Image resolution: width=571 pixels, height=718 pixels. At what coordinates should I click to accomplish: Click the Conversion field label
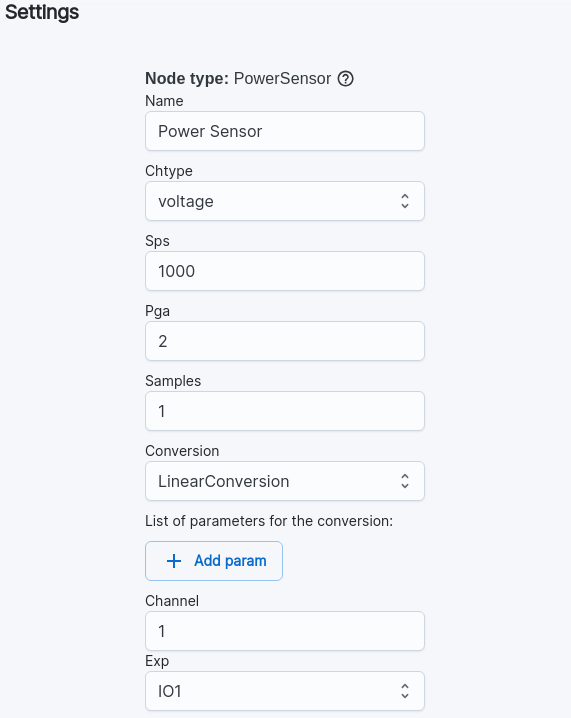pos(182,451)
